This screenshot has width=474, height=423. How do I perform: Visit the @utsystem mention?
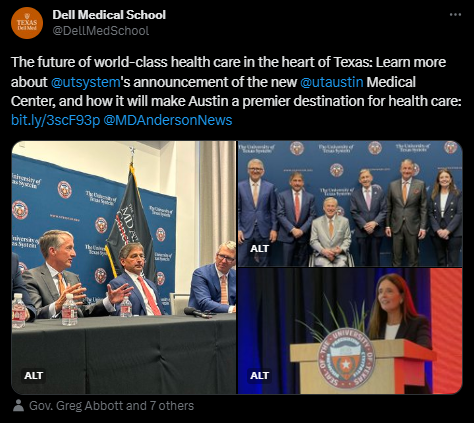click(x=86, y=82)
